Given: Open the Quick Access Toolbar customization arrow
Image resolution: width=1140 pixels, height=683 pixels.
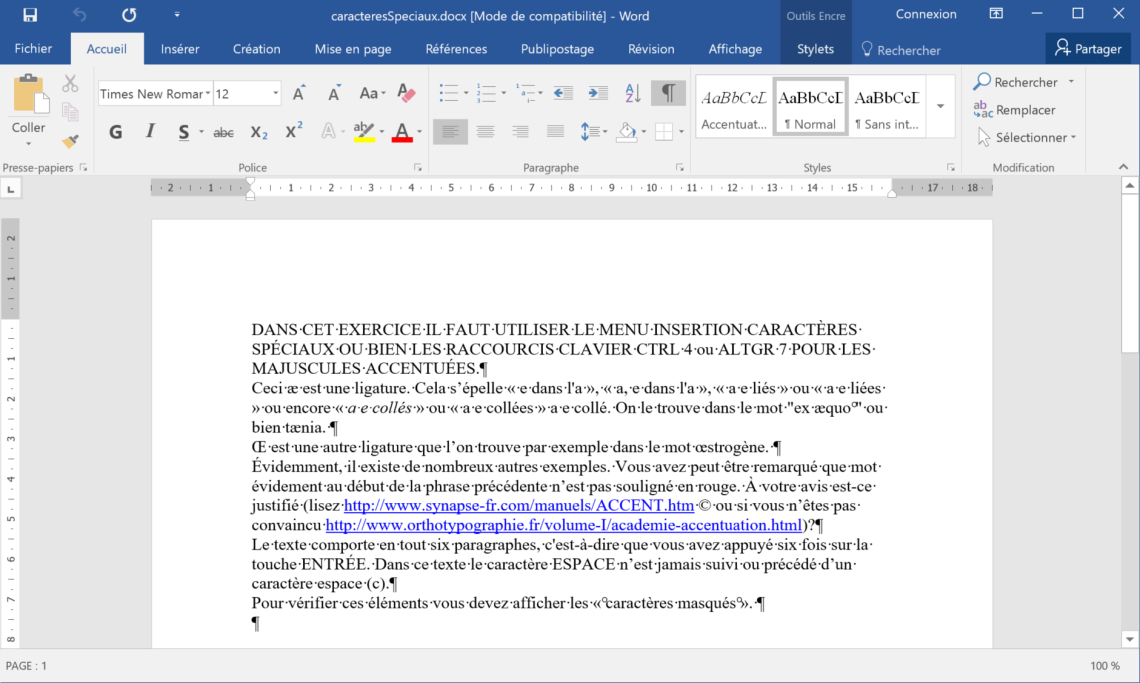Looking at the screenshot, I should pyautogui.click(x=177, y=15).
